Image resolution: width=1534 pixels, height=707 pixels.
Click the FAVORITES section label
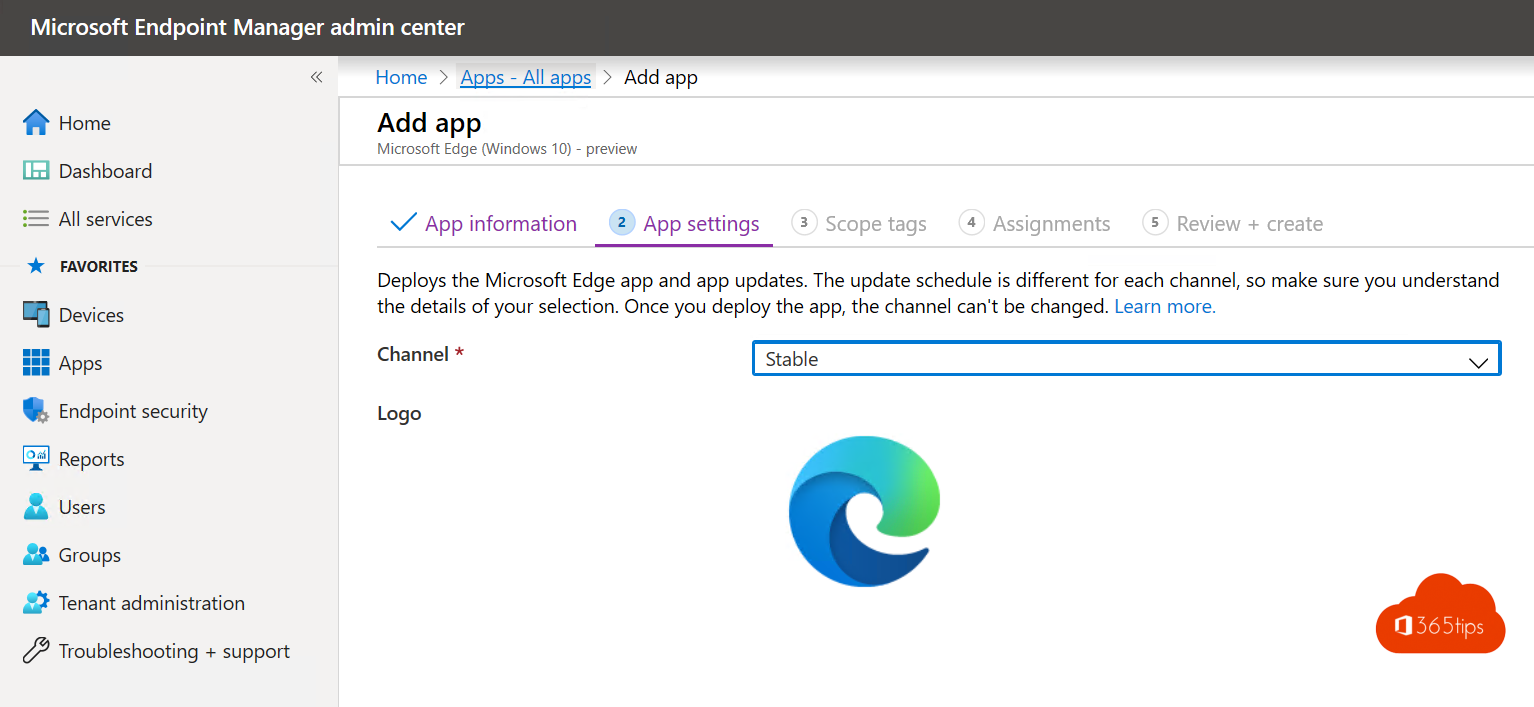click(x=99, y=267)
